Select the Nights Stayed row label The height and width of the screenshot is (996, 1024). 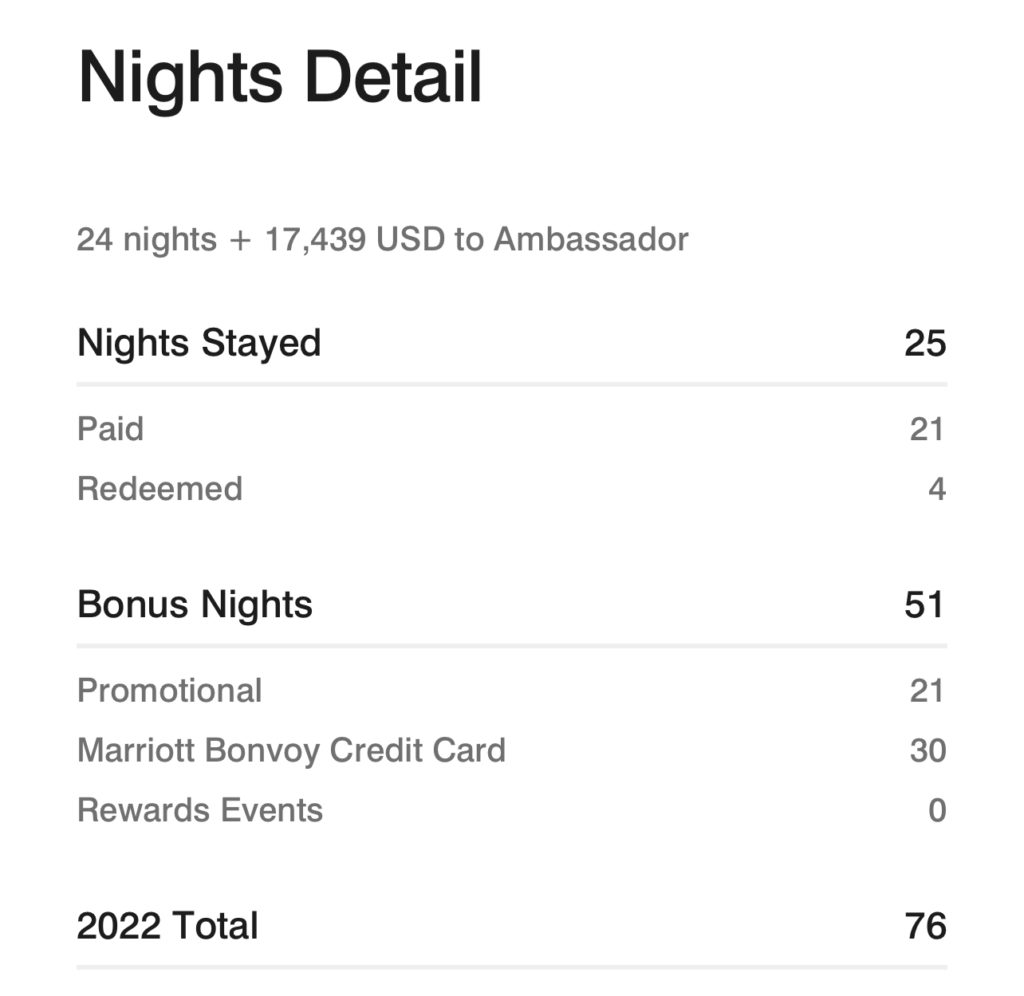tap(199, 343)
